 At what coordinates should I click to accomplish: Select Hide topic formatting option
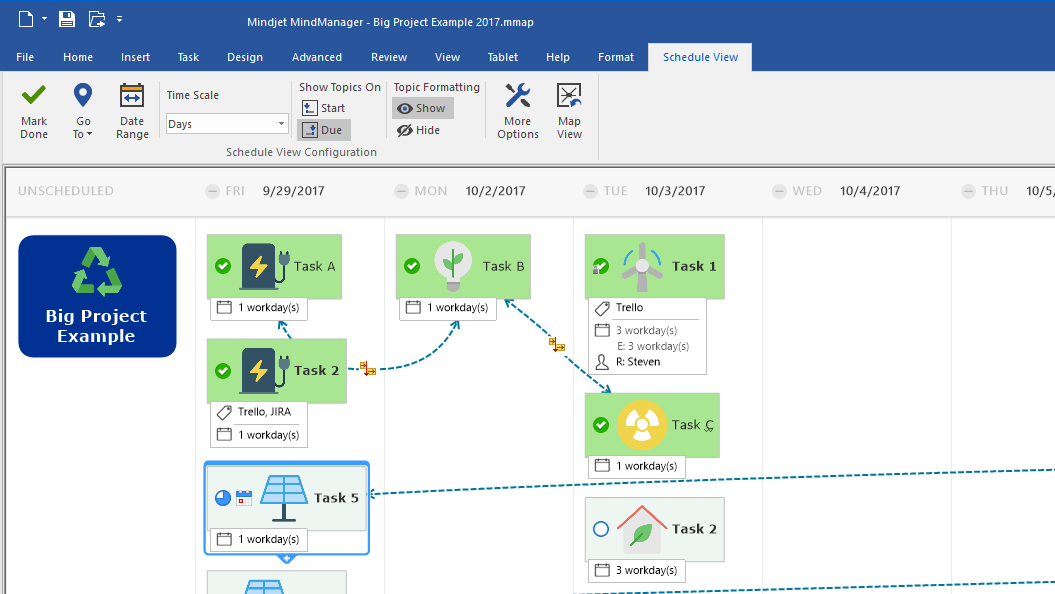[418, 130]
